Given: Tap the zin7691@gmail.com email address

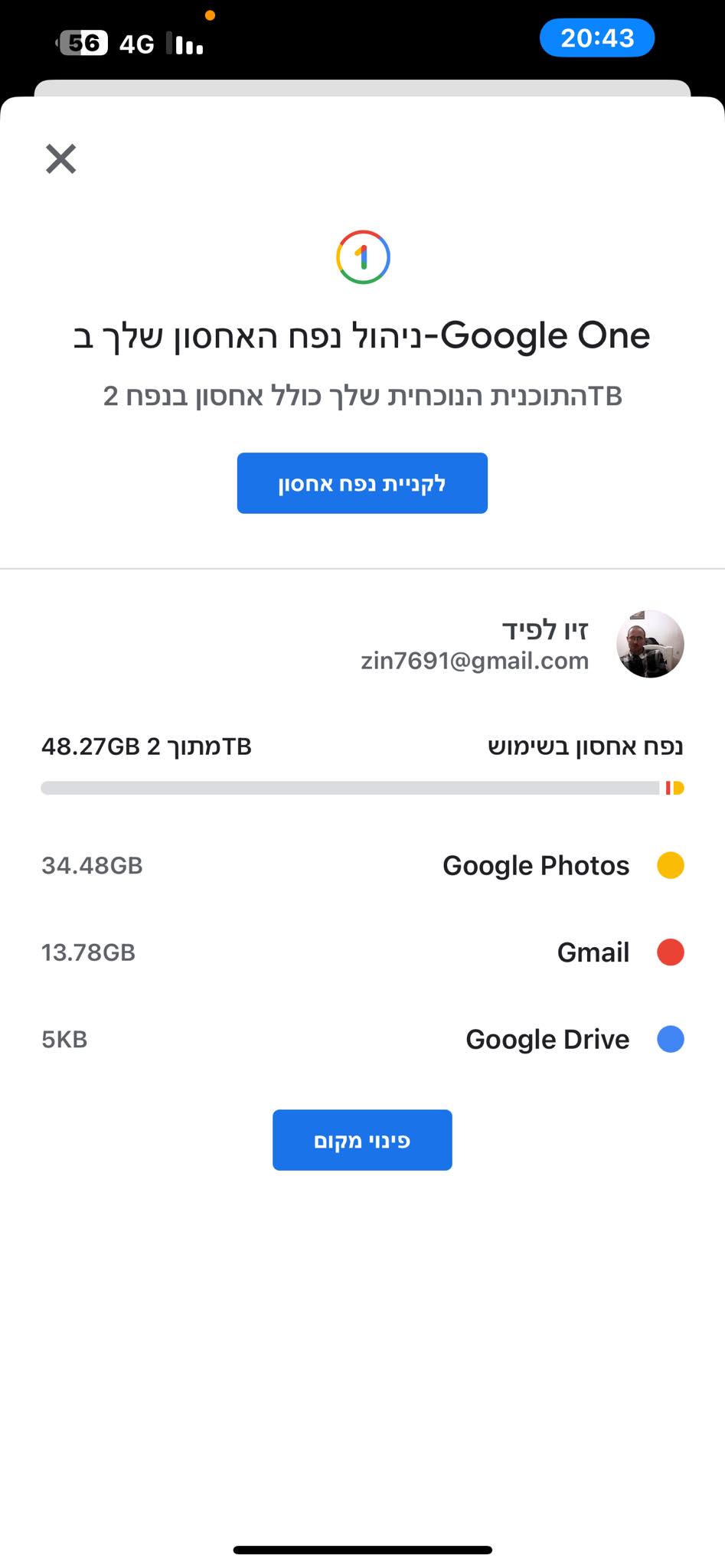Looking at the screenshot, I should tap(475, 661).
